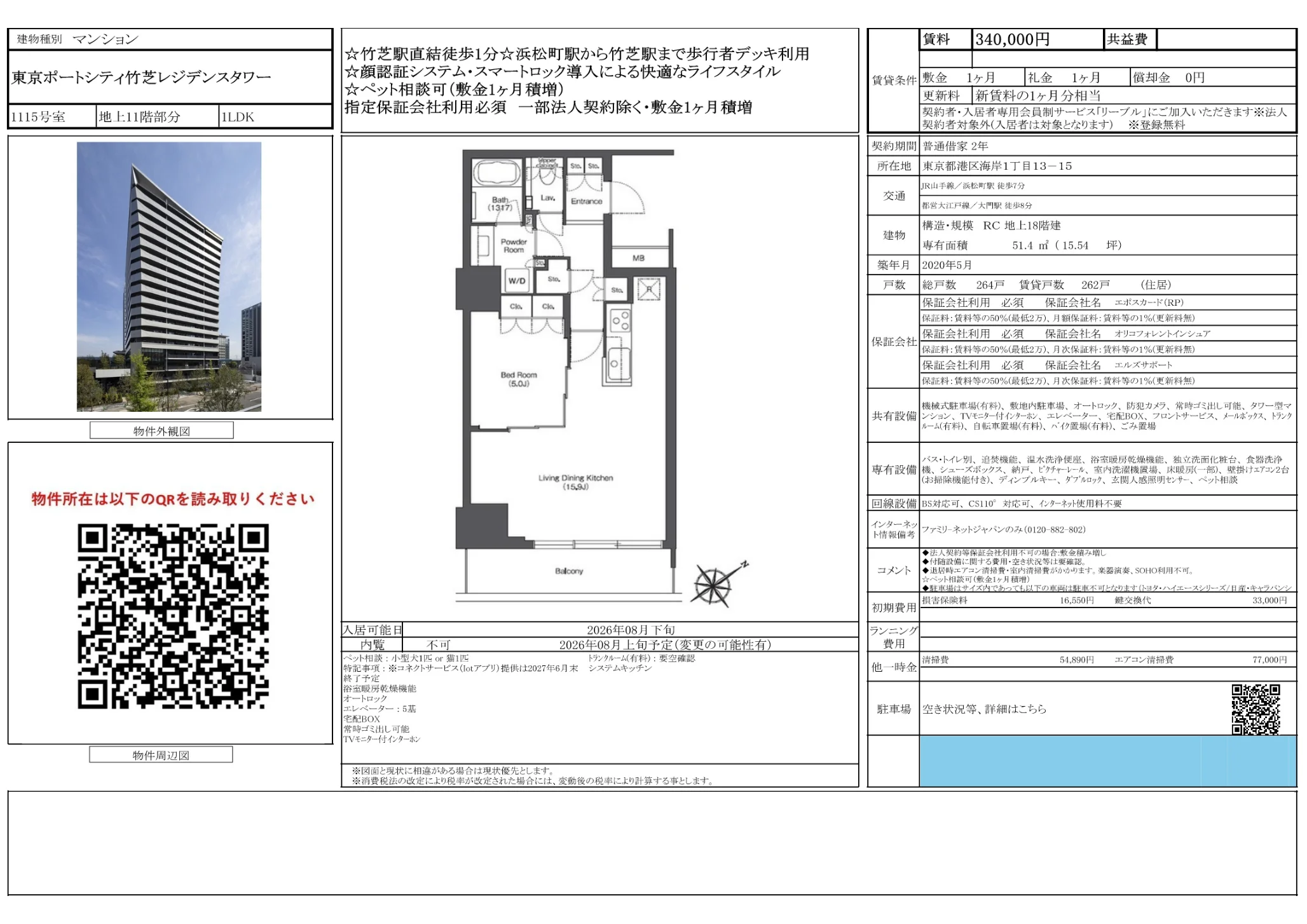
Task: Select the 'Entrance' label on the floor plan
Action: coord(586,201)
